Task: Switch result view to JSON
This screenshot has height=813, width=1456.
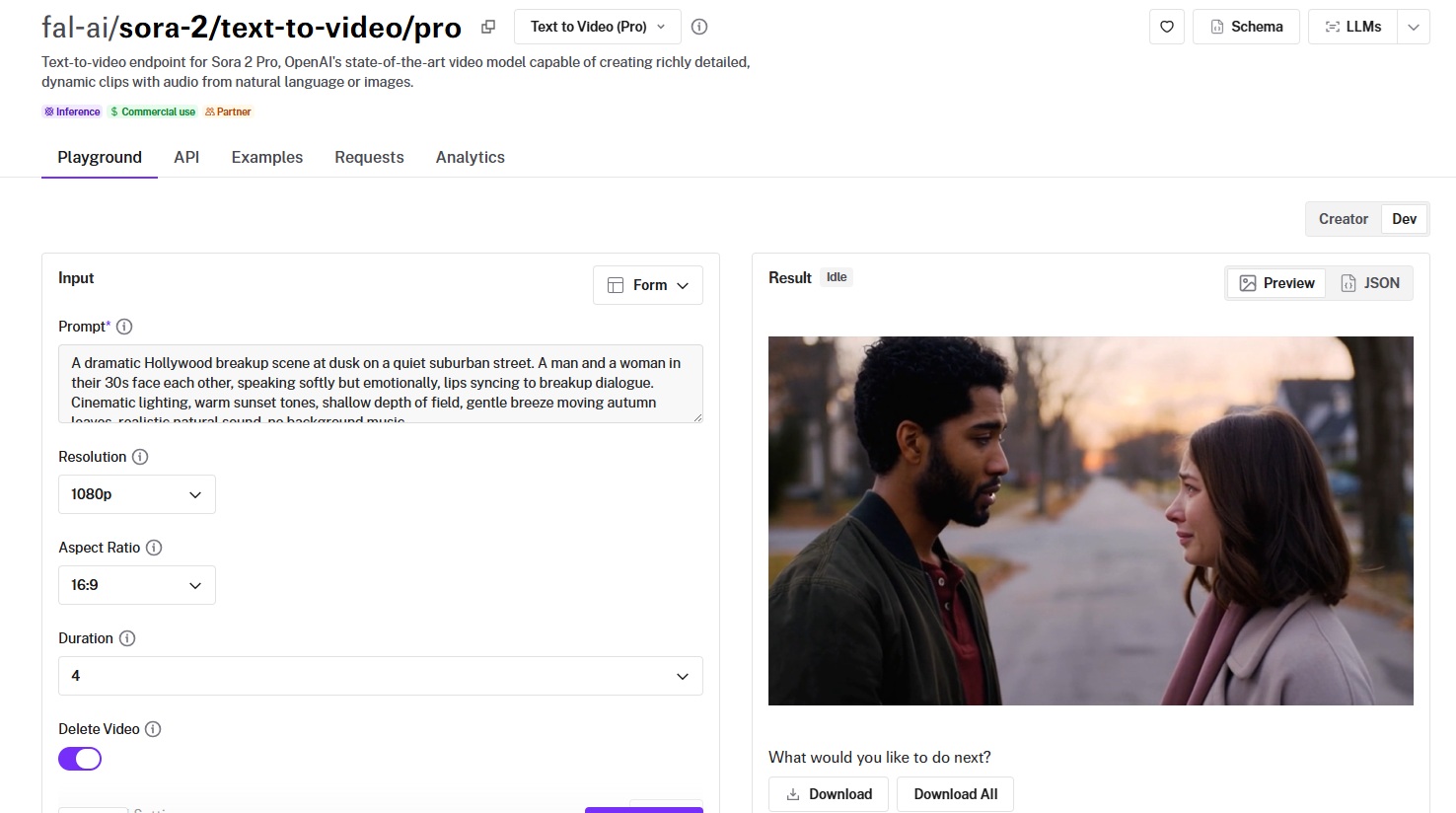Action: (1370, 283)
